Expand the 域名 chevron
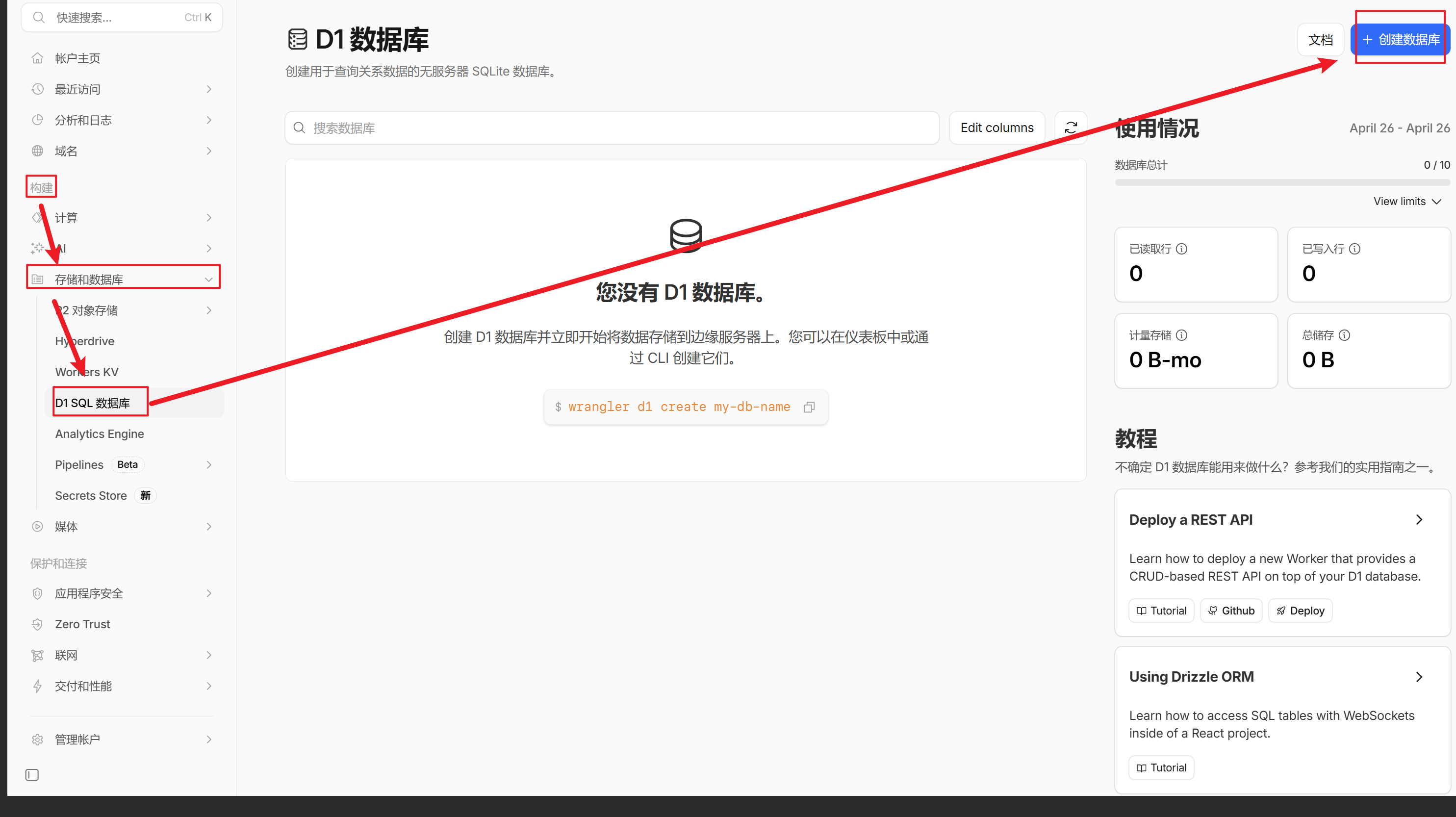1456x817 pixels. (x=209, y=151)
